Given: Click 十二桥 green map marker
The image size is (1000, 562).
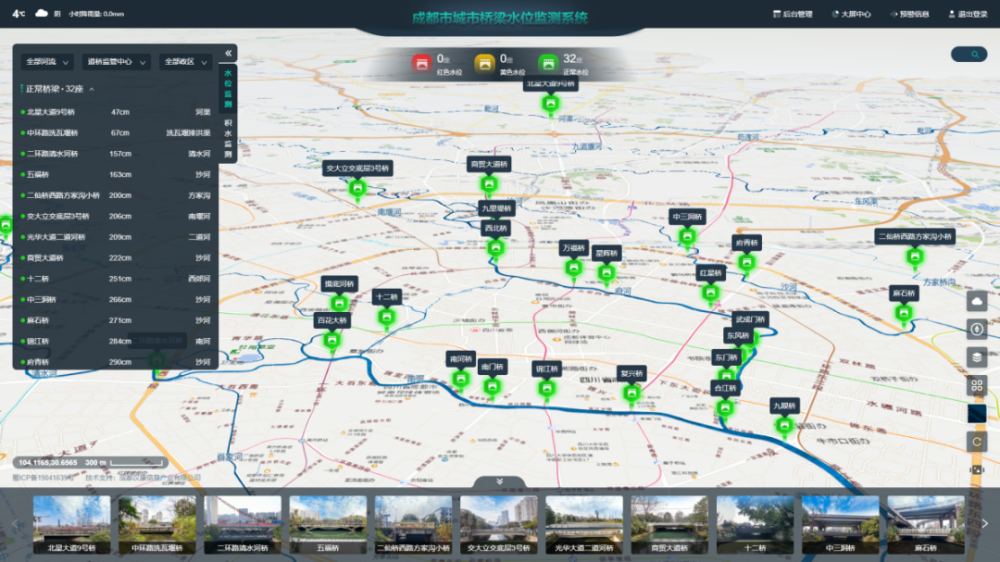Looking at the screenshot, I should 386,317.
